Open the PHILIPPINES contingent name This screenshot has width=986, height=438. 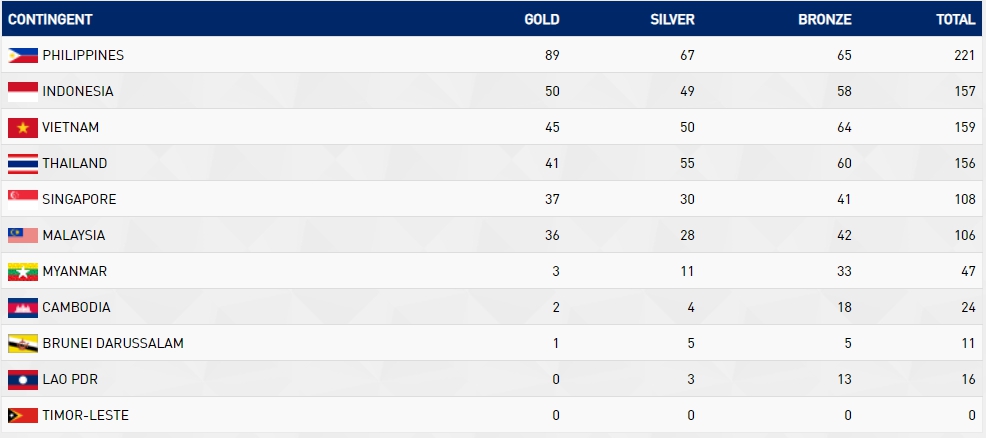(83, 55)
